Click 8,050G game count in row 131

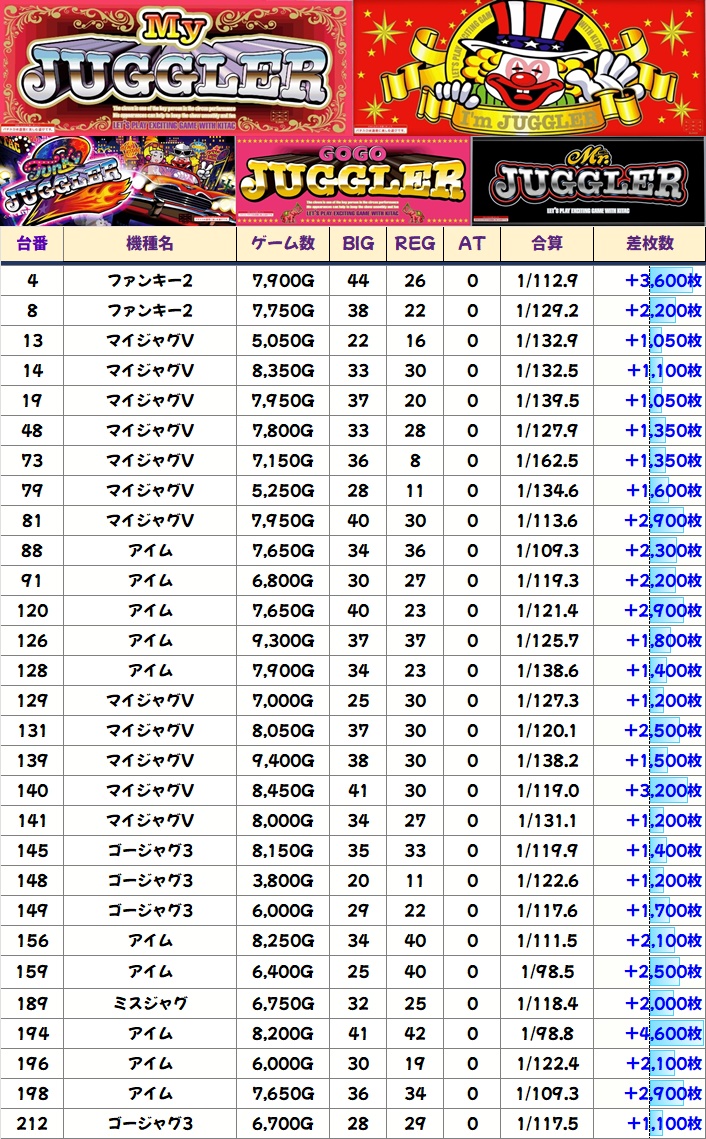pos(283,731)
